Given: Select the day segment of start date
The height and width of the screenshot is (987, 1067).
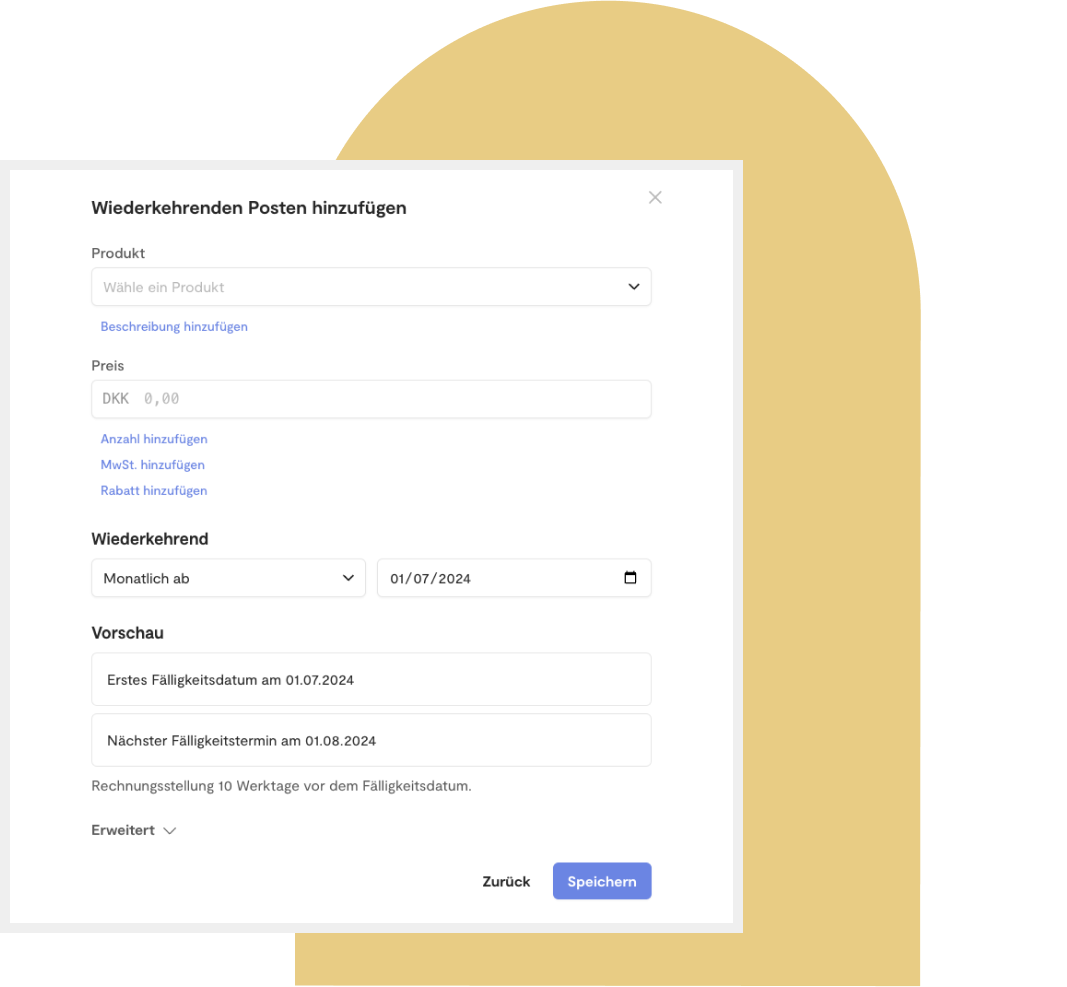Looking at the screenshot, I should [x=399, y=579].
